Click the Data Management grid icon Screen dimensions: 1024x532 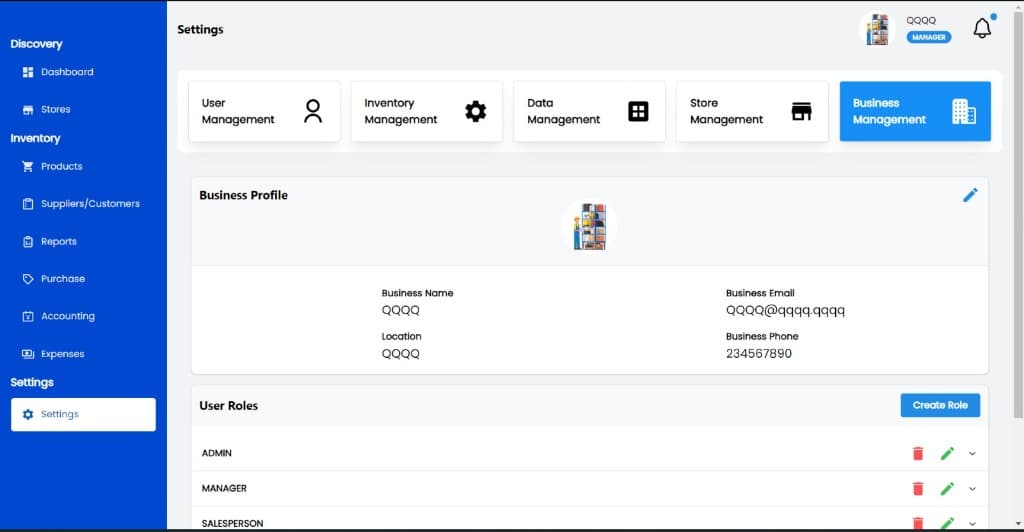pyautogui.click(x=638, y=111)
